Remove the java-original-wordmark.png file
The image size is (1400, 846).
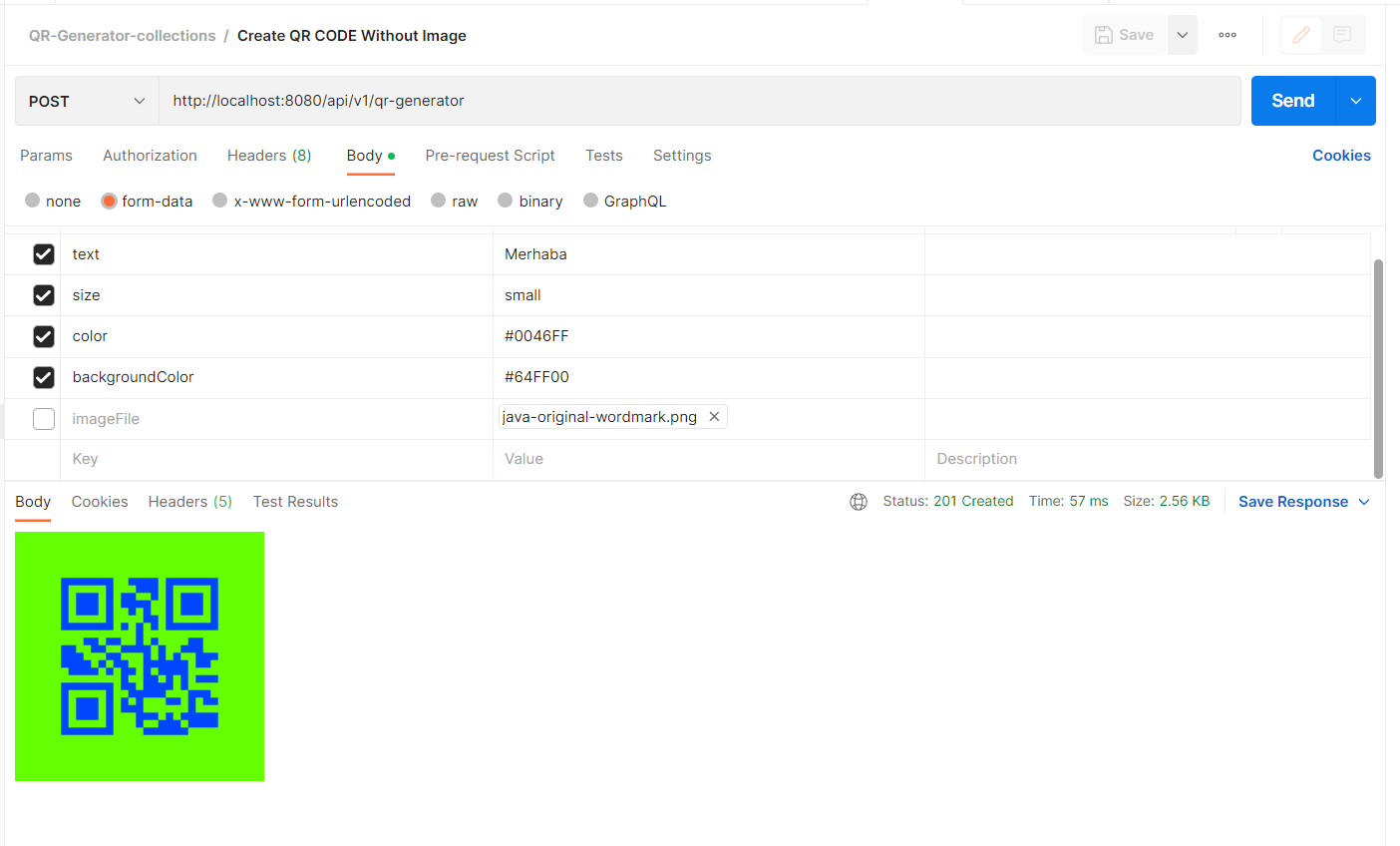tap(714, 417)
